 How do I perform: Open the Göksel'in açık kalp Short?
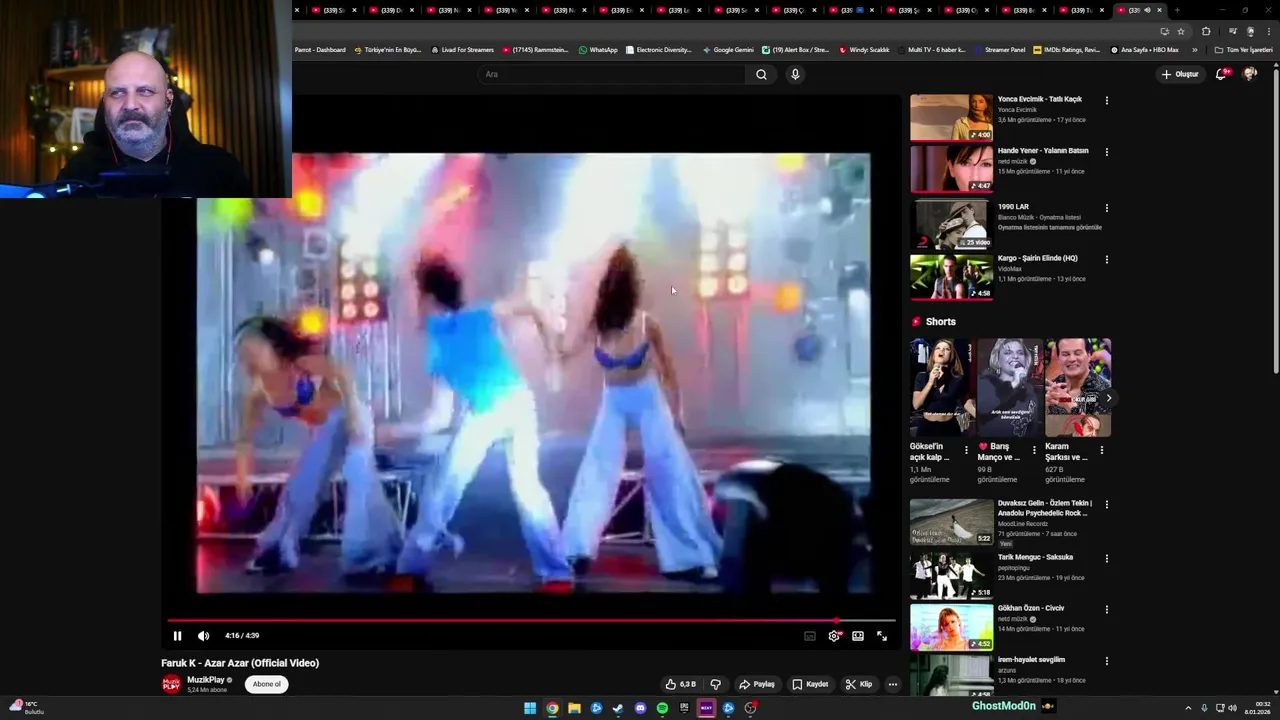tap(943, 388)
